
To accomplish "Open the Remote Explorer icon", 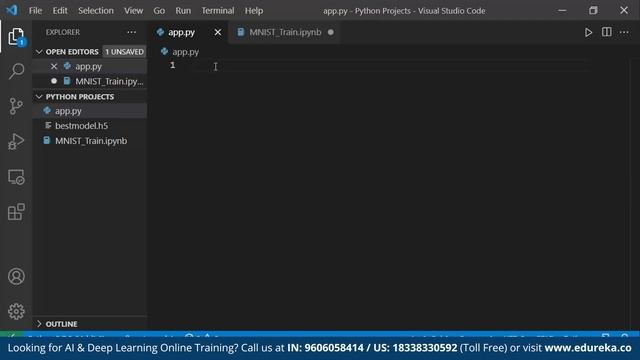I will [16, 177].
